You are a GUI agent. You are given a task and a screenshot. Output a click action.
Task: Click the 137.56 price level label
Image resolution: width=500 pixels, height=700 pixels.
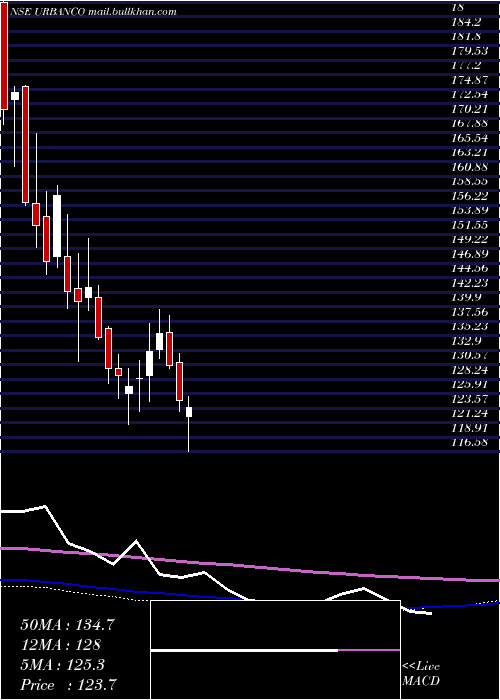pyautogui.click(x=470, y=311)
